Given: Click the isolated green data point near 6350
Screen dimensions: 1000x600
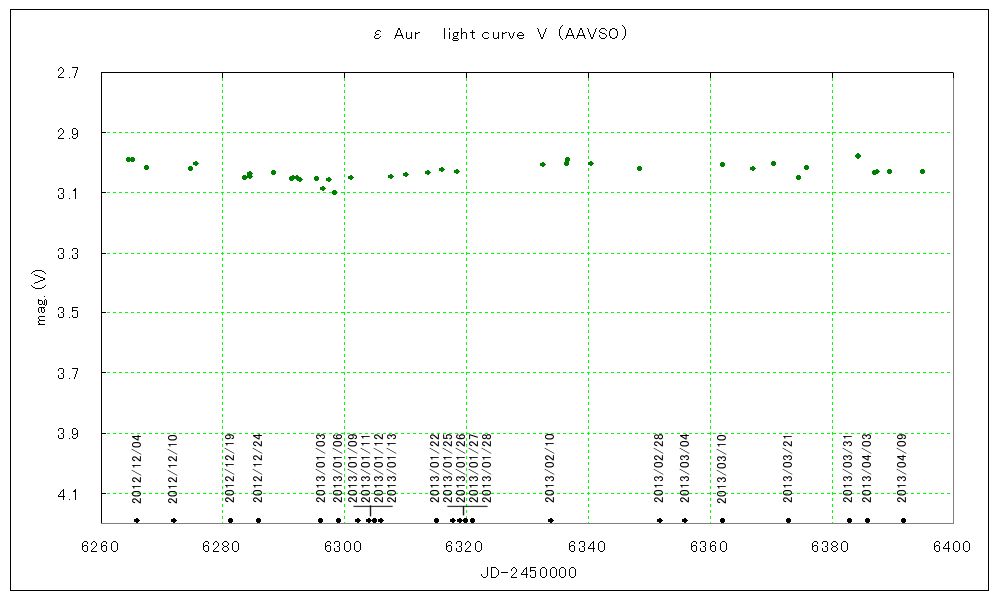Looking at the screenshot, I should tap(639, 168).
